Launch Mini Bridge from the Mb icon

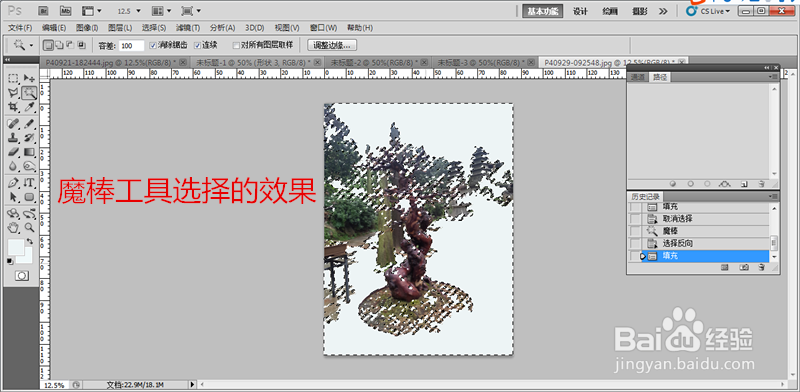coord(65,10)
